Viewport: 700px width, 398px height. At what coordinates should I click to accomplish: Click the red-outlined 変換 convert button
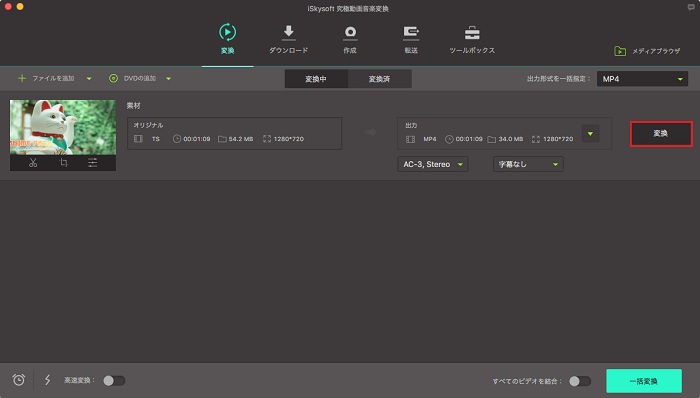click(661, 133)
